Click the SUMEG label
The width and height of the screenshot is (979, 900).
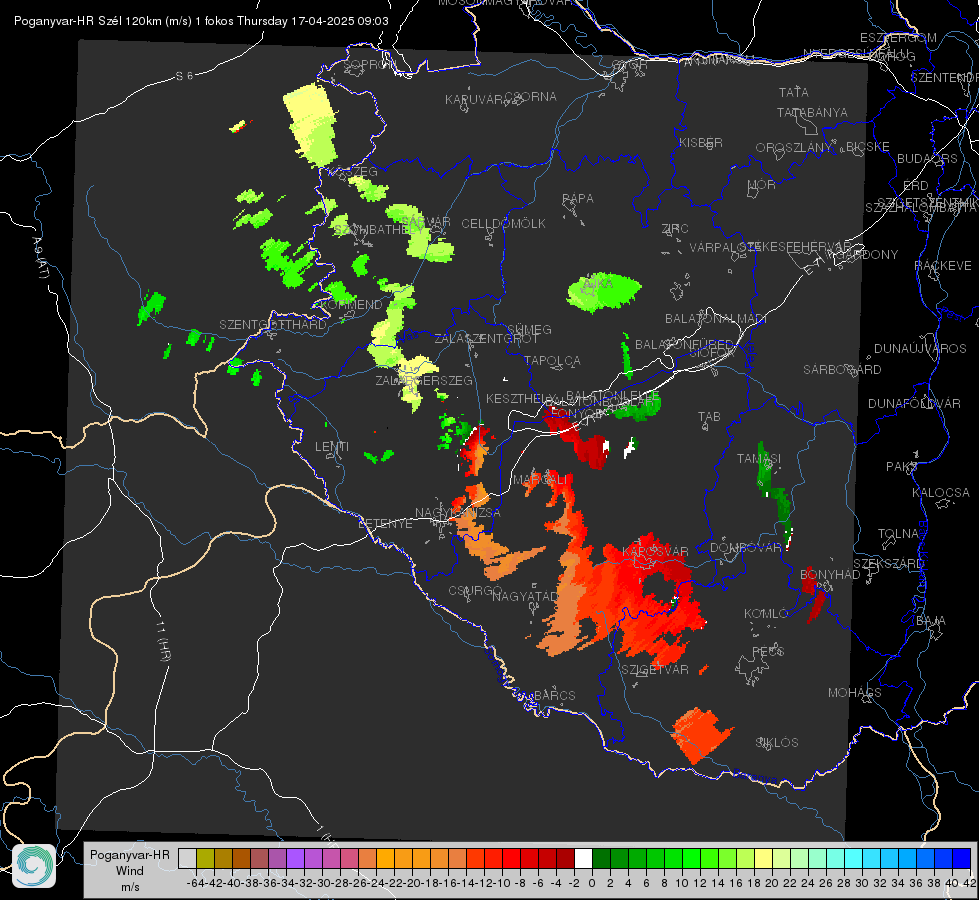529,329
